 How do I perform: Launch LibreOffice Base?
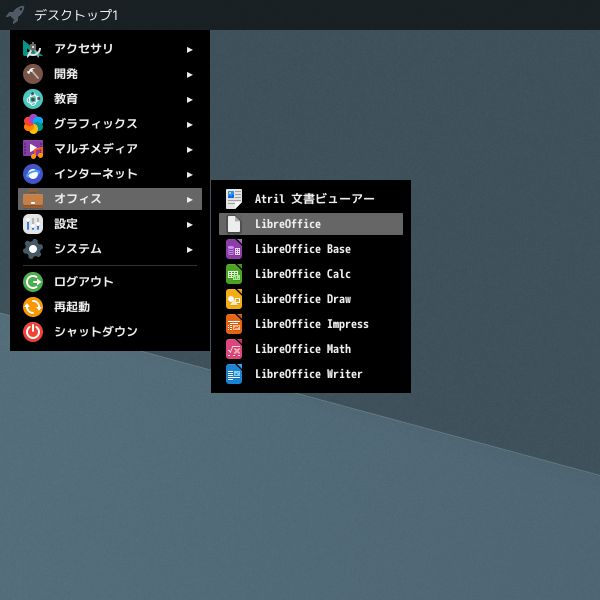311,249
